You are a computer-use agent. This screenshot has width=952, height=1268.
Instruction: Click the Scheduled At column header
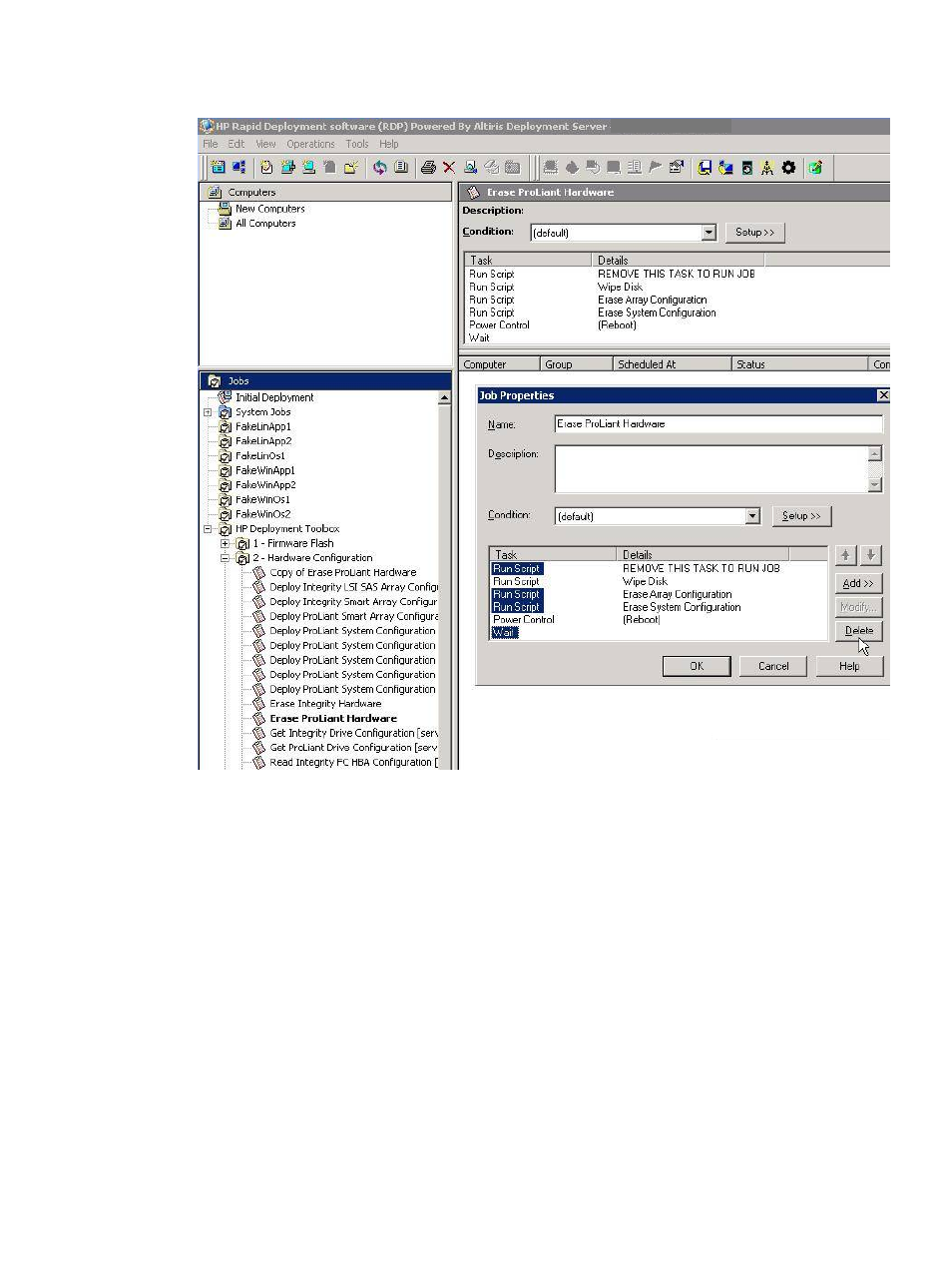pos(672,364)
